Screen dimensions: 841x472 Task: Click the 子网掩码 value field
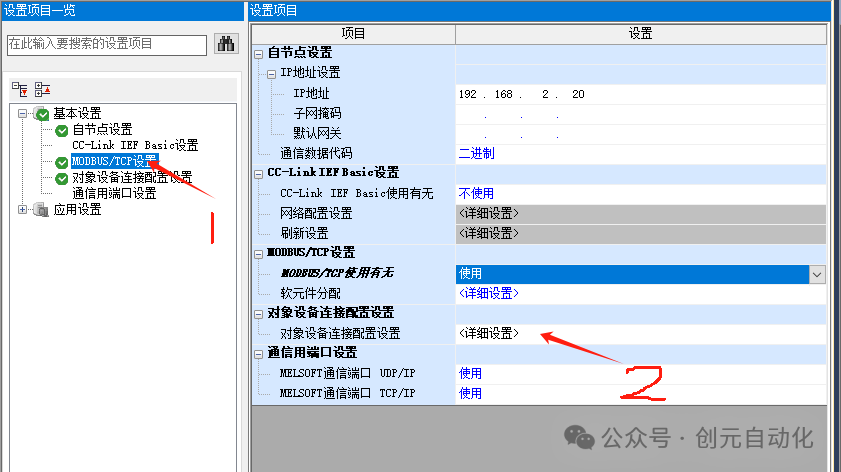[640, 114]
